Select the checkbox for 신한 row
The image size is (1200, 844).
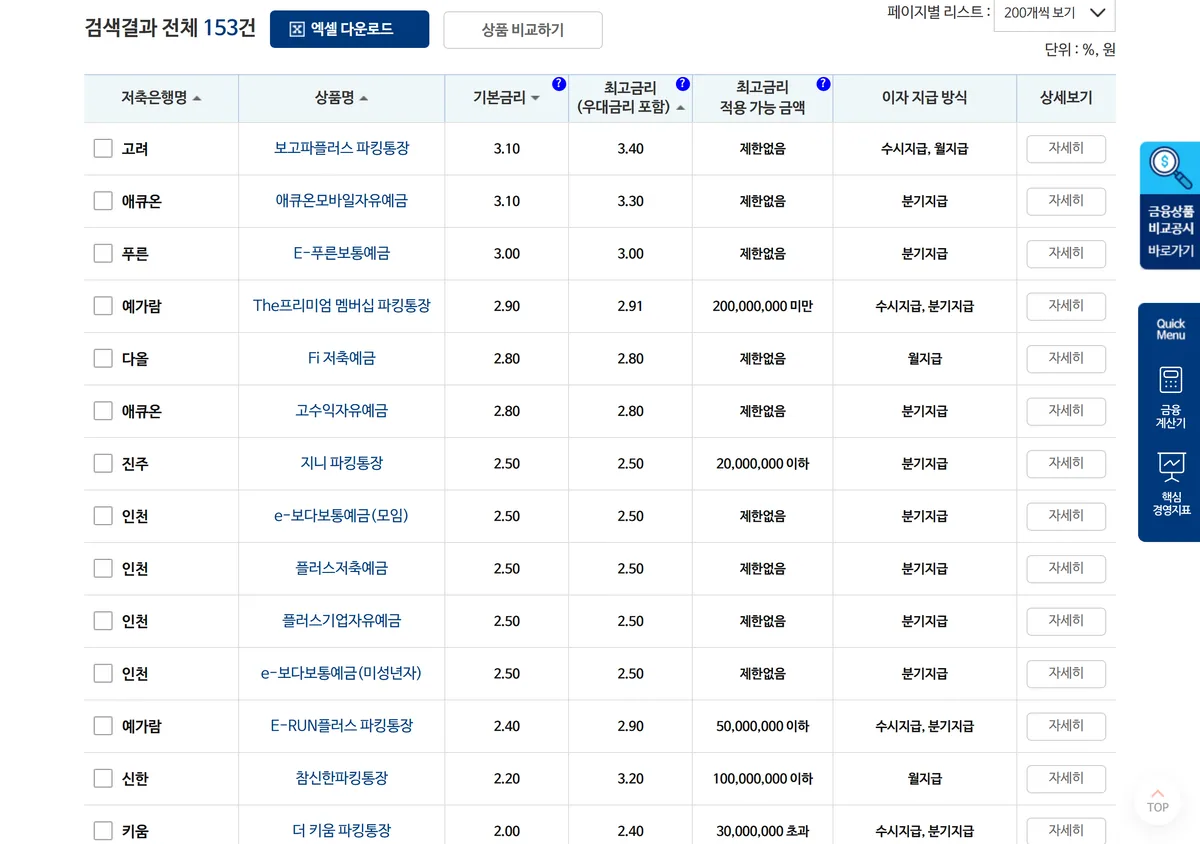pyautogui.click(x=103, y=778)
